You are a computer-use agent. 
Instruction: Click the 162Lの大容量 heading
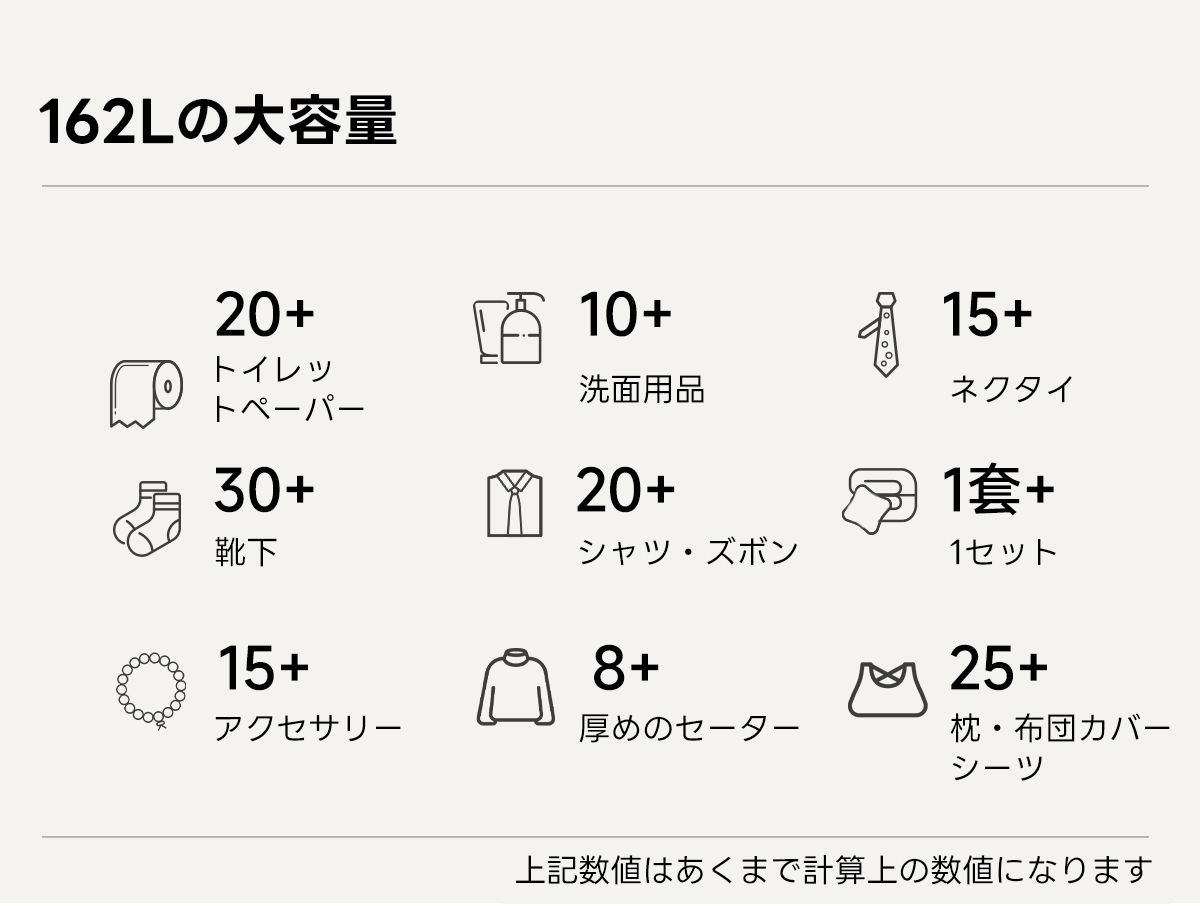[218, 123]
